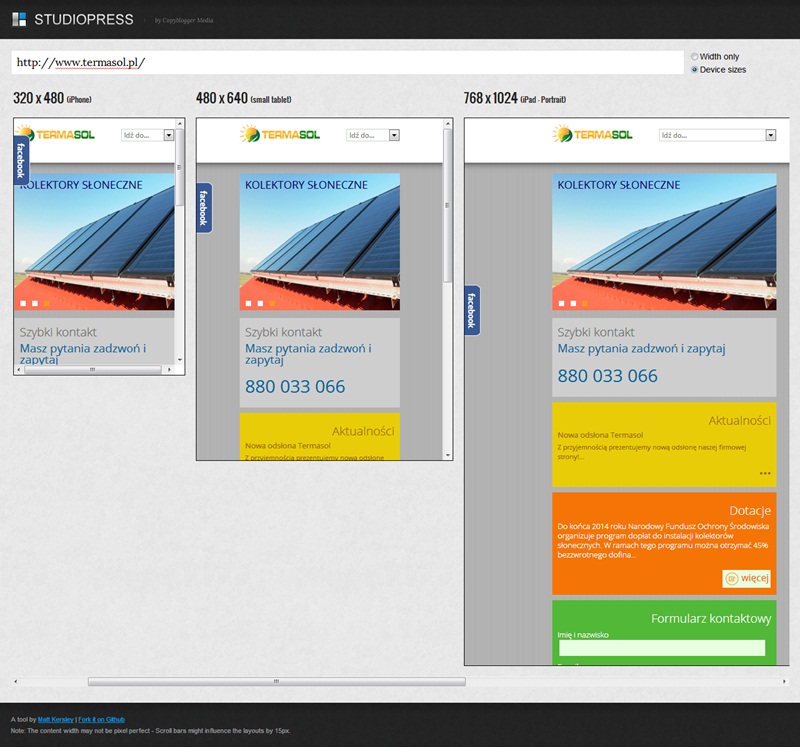Click the URL input field
This screenshot has width=800, height=747.
pyautogui.click(x=347, y=62)
